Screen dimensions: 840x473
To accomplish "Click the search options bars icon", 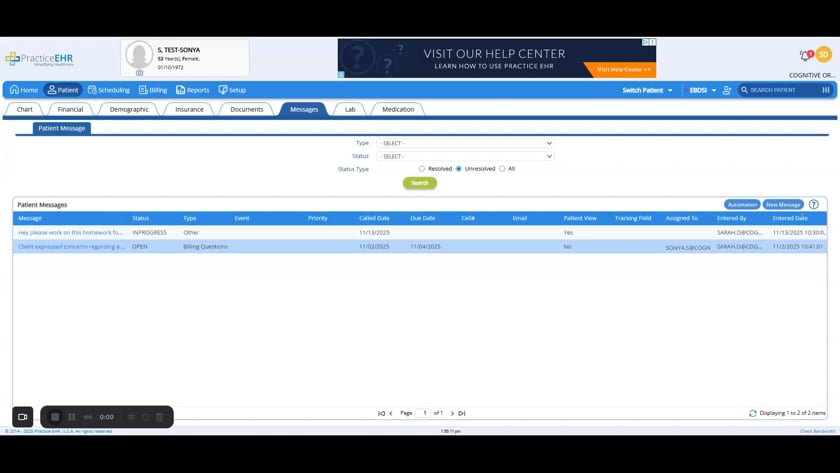I will point(826,90).
